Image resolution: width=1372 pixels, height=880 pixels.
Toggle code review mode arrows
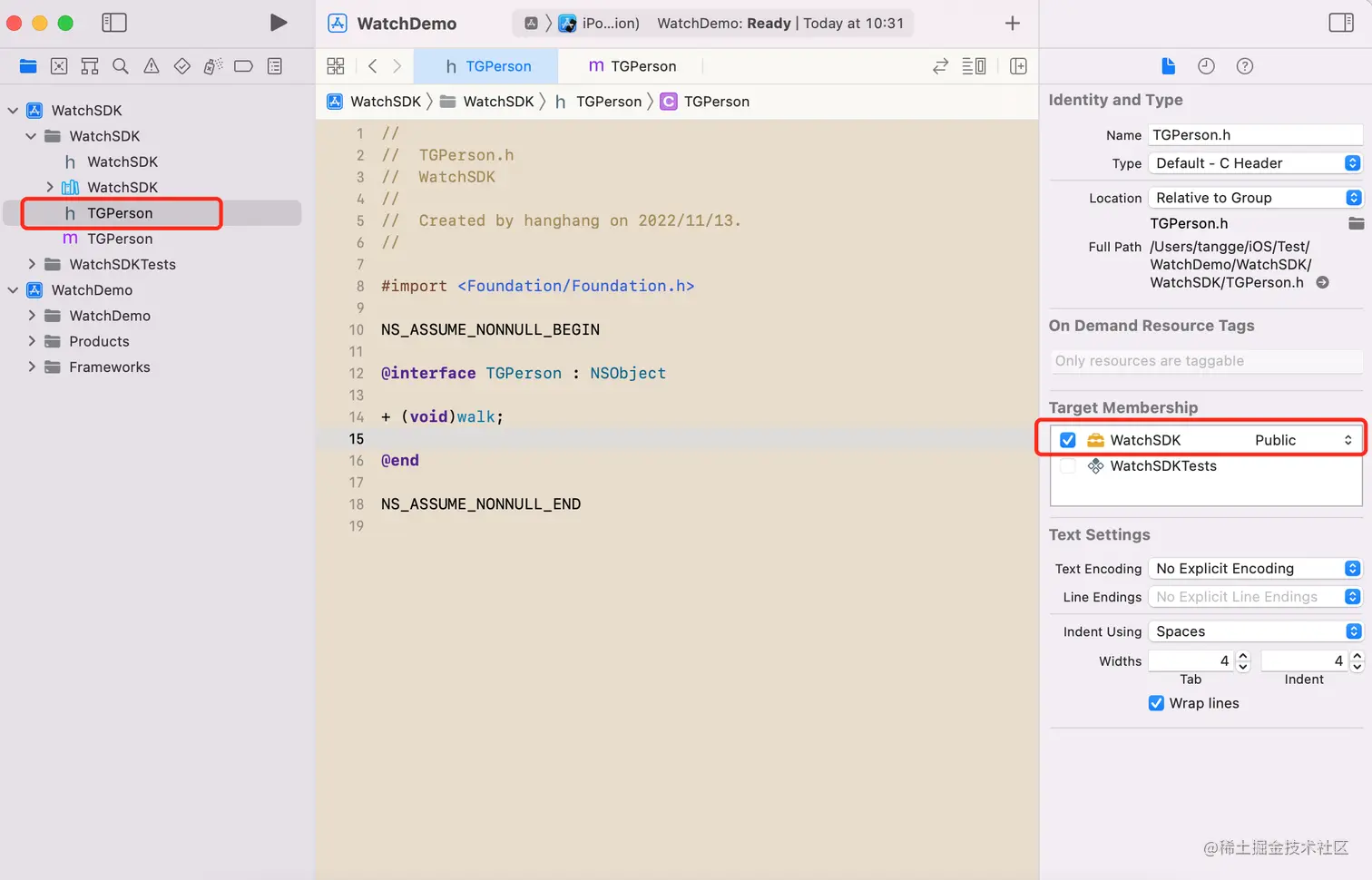[x=941, y=66]
